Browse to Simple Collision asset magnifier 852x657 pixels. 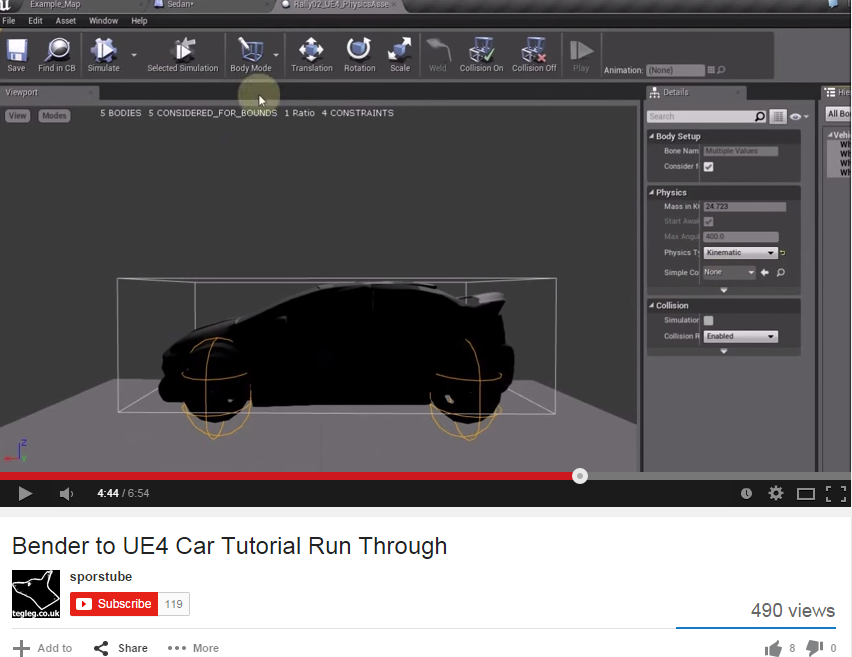pyautogui.click(x=781, y=272)
